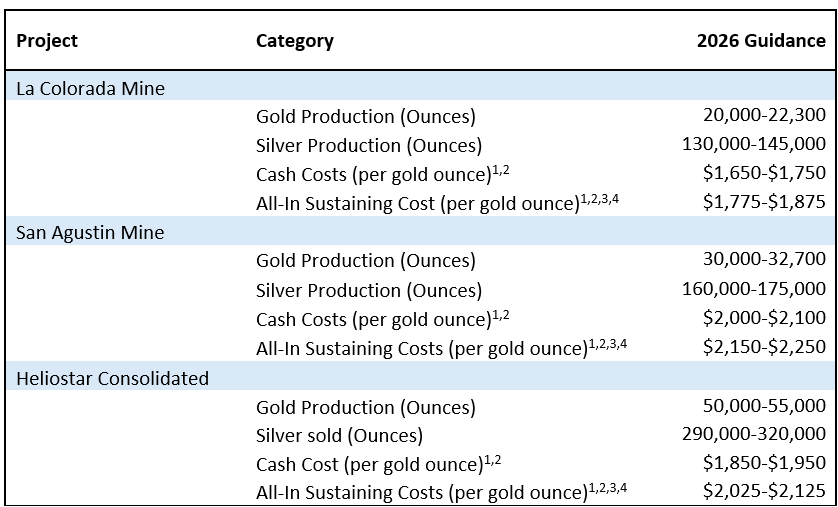Click the 50,000-55,000 consolidated gold value
This screenshot has height=507, width=838.
pyautogui.click(x=764, y=406)
